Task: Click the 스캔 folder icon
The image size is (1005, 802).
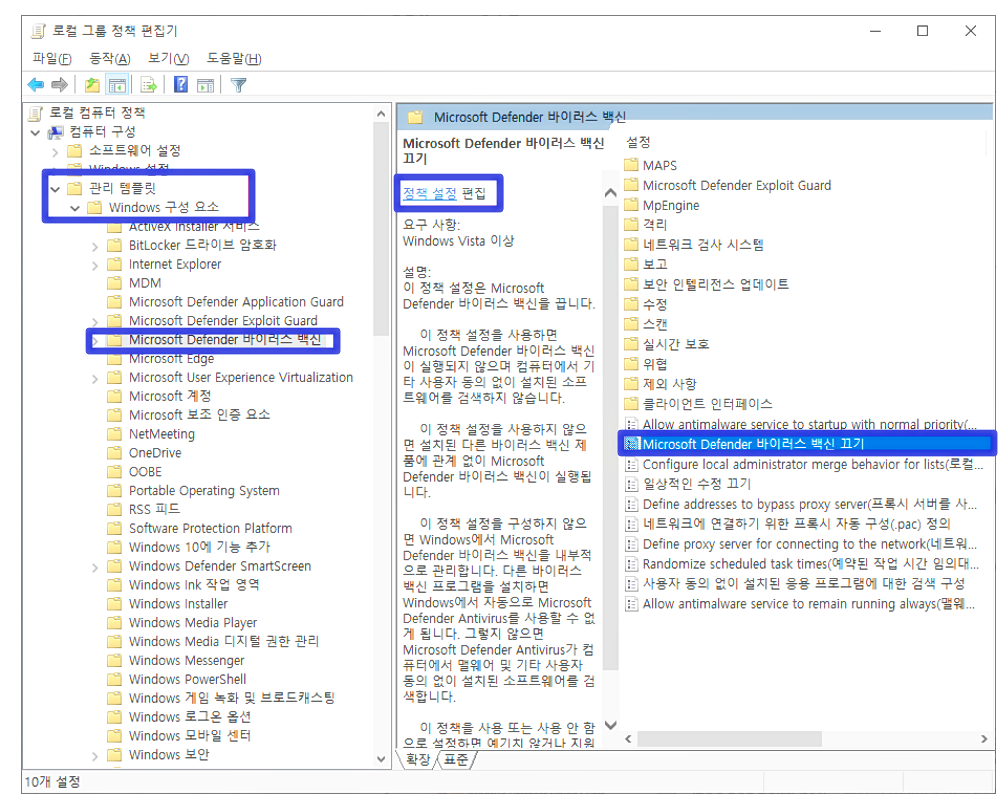Action: pos(631,324)
